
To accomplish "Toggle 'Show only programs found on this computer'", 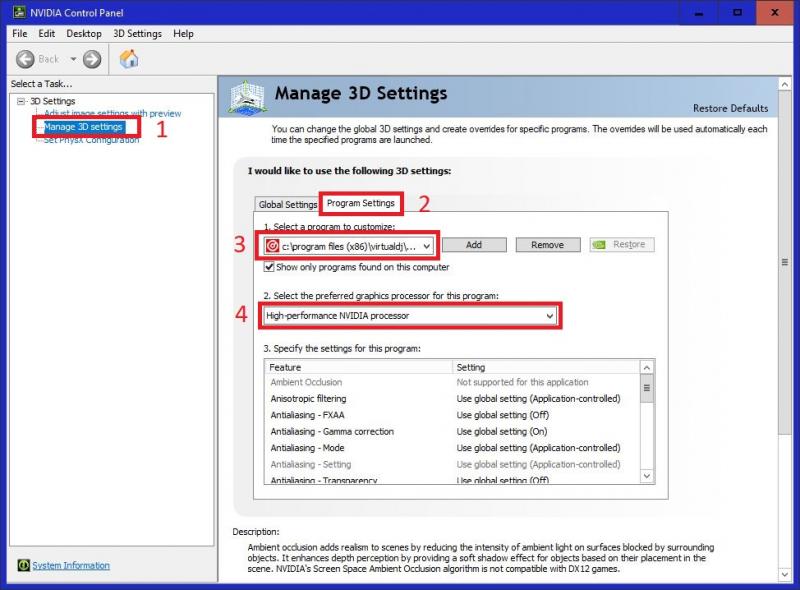I will [269, 267].
